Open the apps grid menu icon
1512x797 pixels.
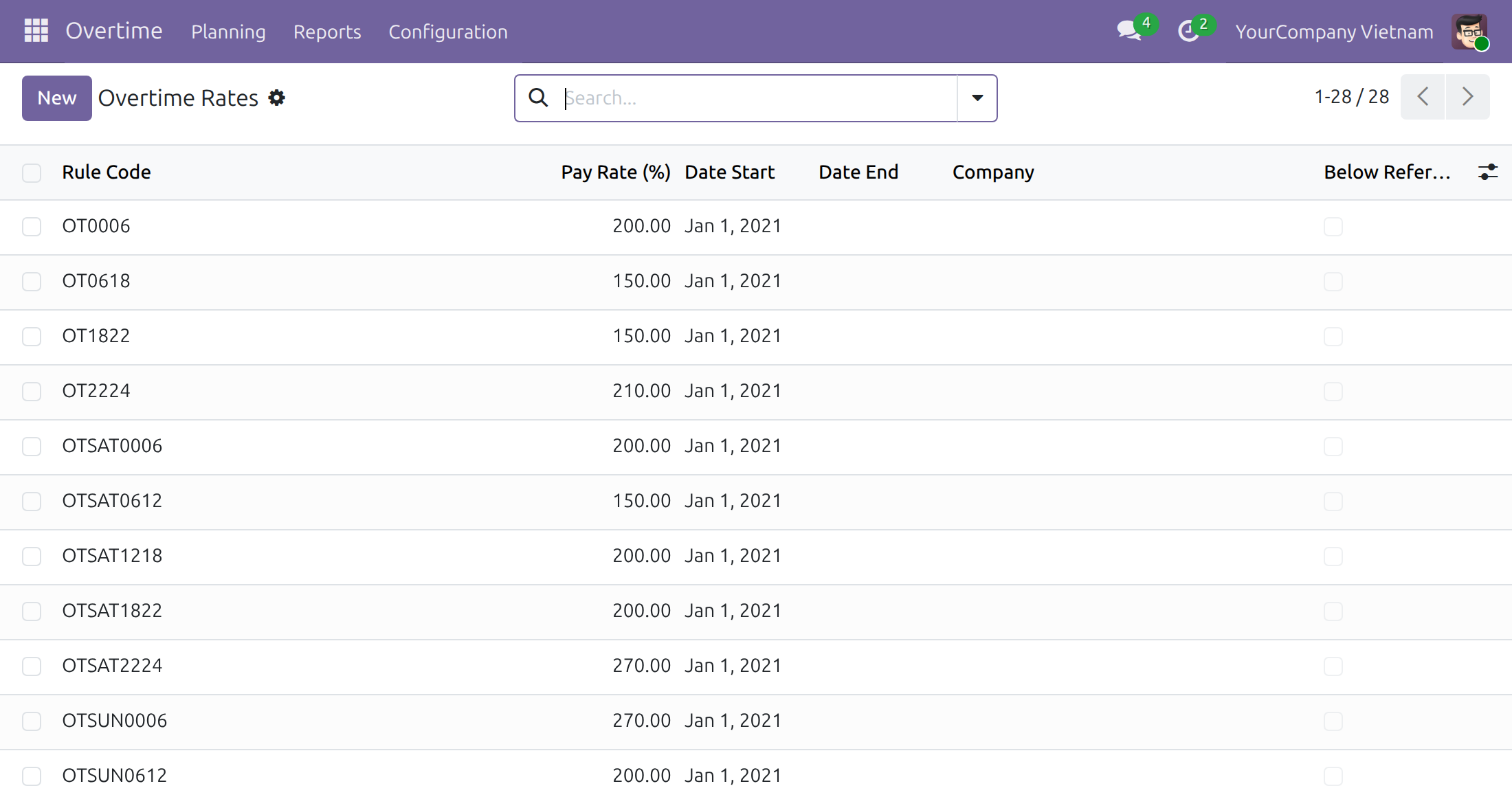click(36, 31)
